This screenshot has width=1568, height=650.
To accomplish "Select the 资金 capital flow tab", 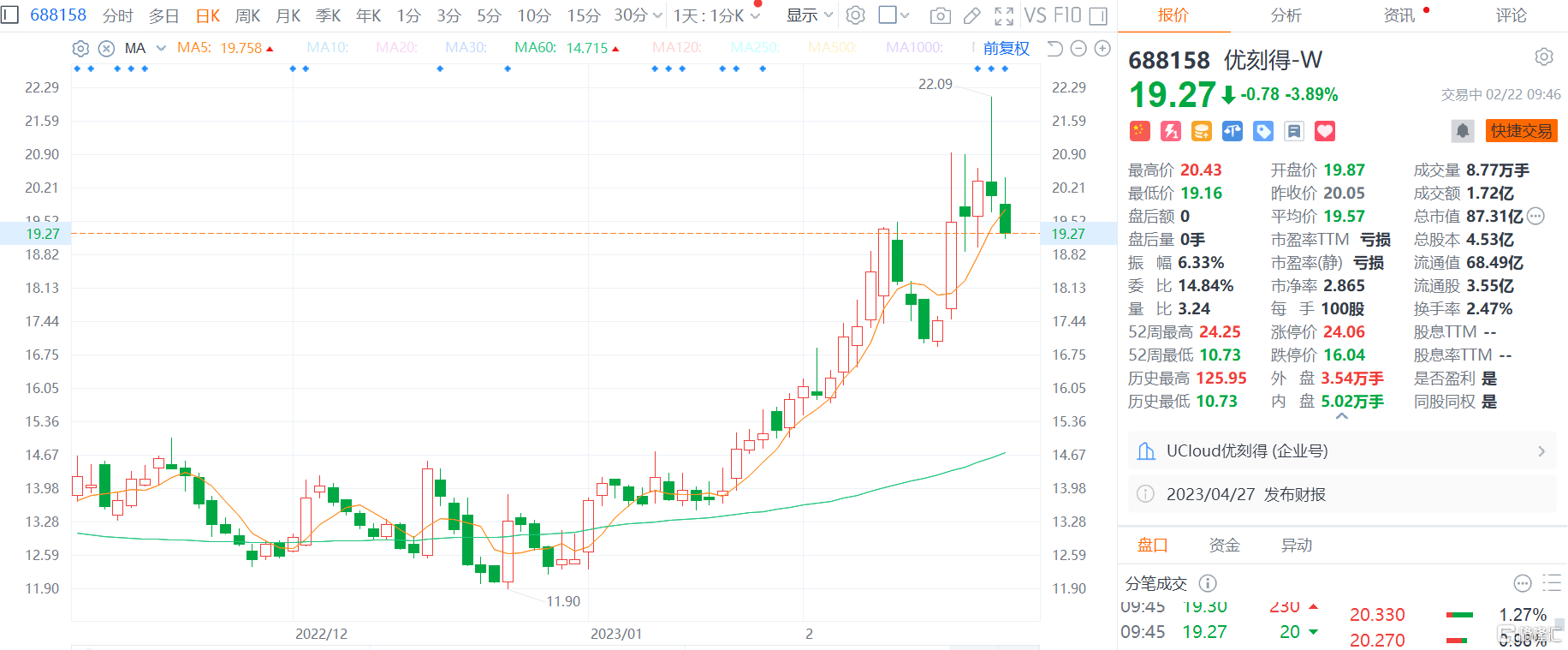I will pyautogui.click(x=1224, y=546).
